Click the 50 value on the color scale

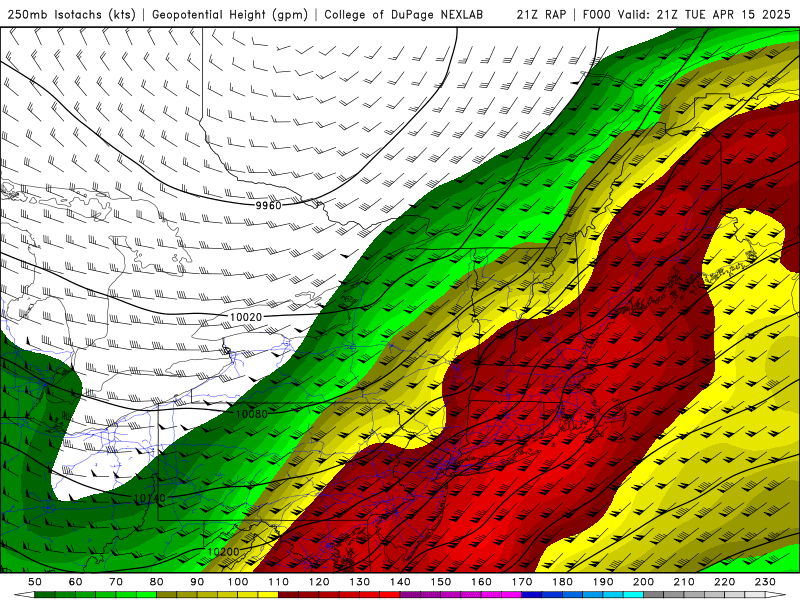point(35,582)
